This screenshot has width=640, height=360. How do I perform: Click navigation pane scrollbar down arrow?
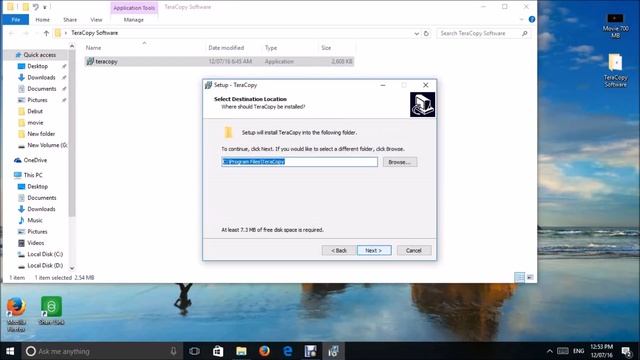click(72, 268)
